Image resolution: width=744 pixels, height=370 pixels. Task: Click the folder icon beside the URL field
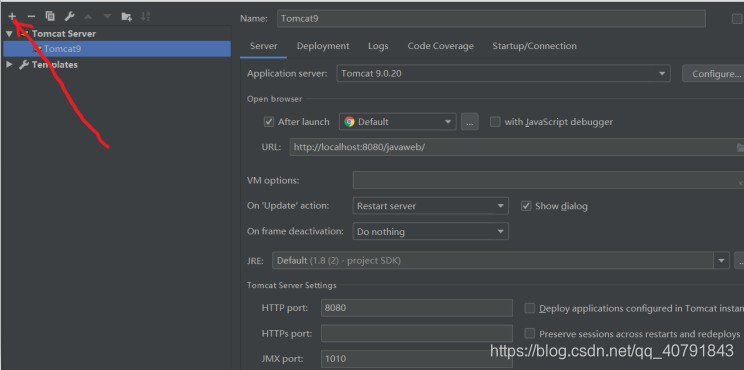click(740, 148)
